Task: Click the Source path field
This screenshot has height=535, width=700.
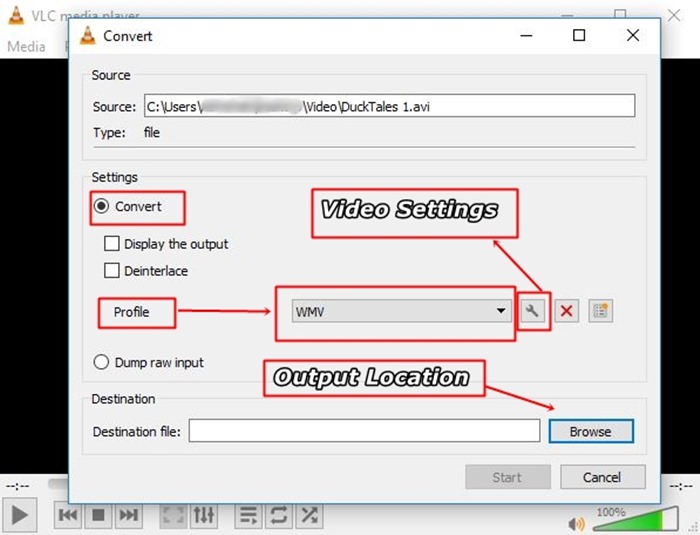Action: click(x=389, y=106)
